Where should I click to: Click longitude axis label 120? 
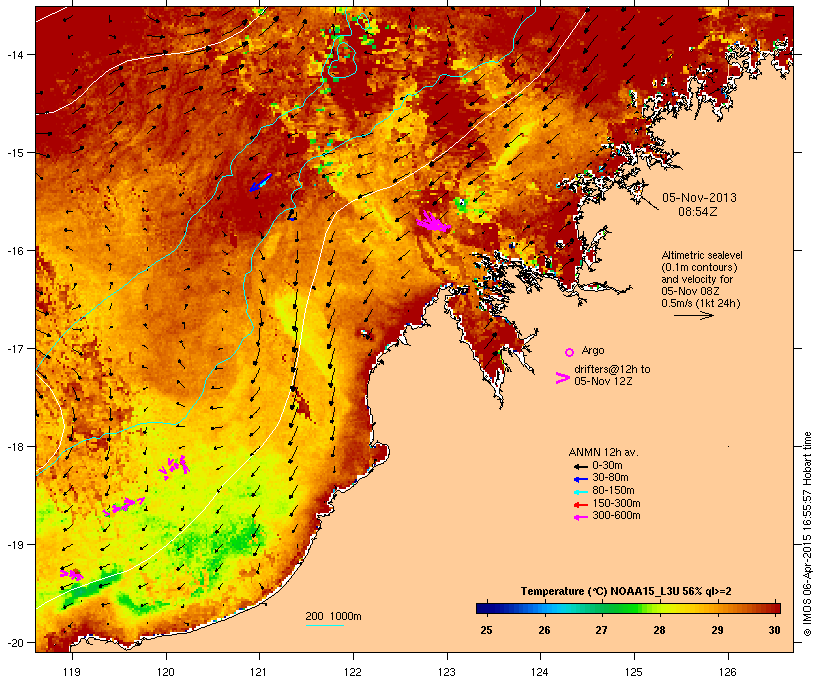[166, 672]
